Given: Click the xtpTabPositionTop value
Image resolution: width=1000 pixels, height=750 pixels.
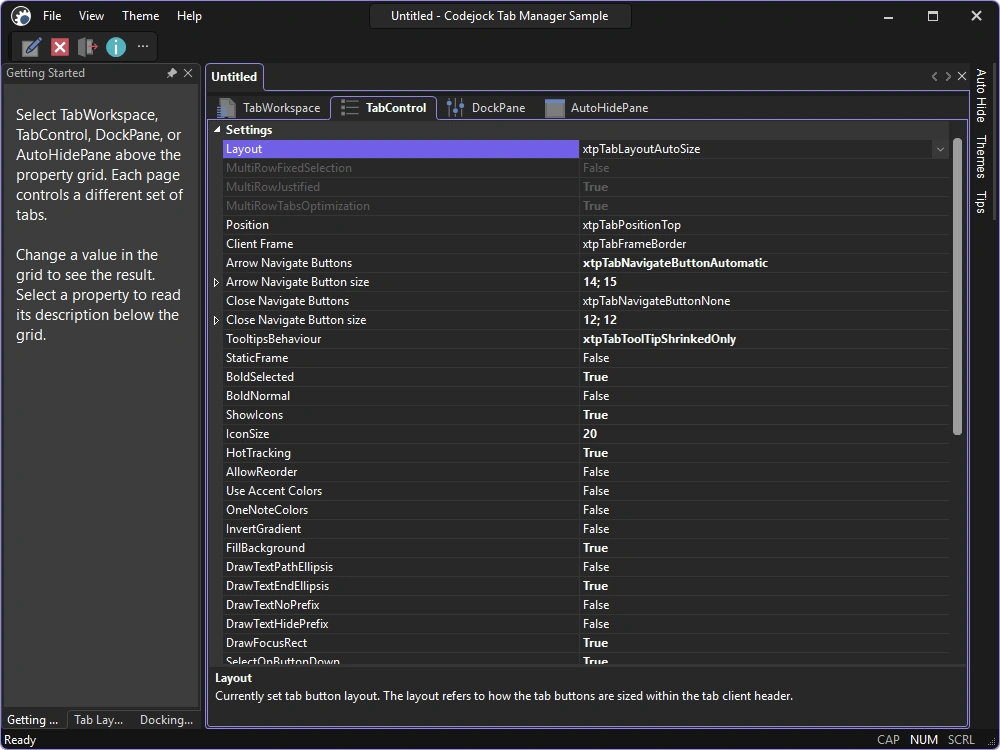Looking at the screenshot, I should (631, 225).
